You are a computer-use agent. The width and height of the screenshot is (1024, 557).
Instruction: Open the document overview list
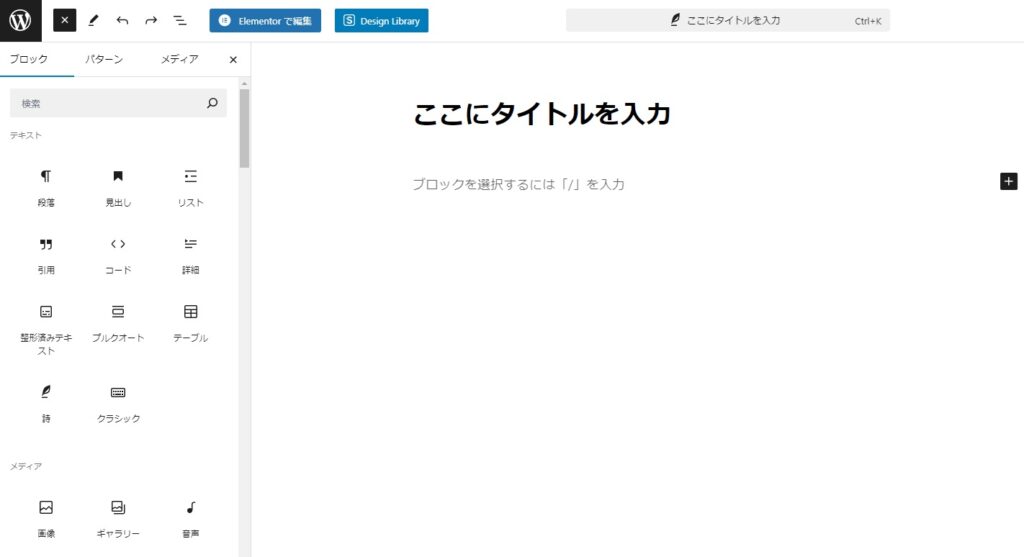[180, 20]
